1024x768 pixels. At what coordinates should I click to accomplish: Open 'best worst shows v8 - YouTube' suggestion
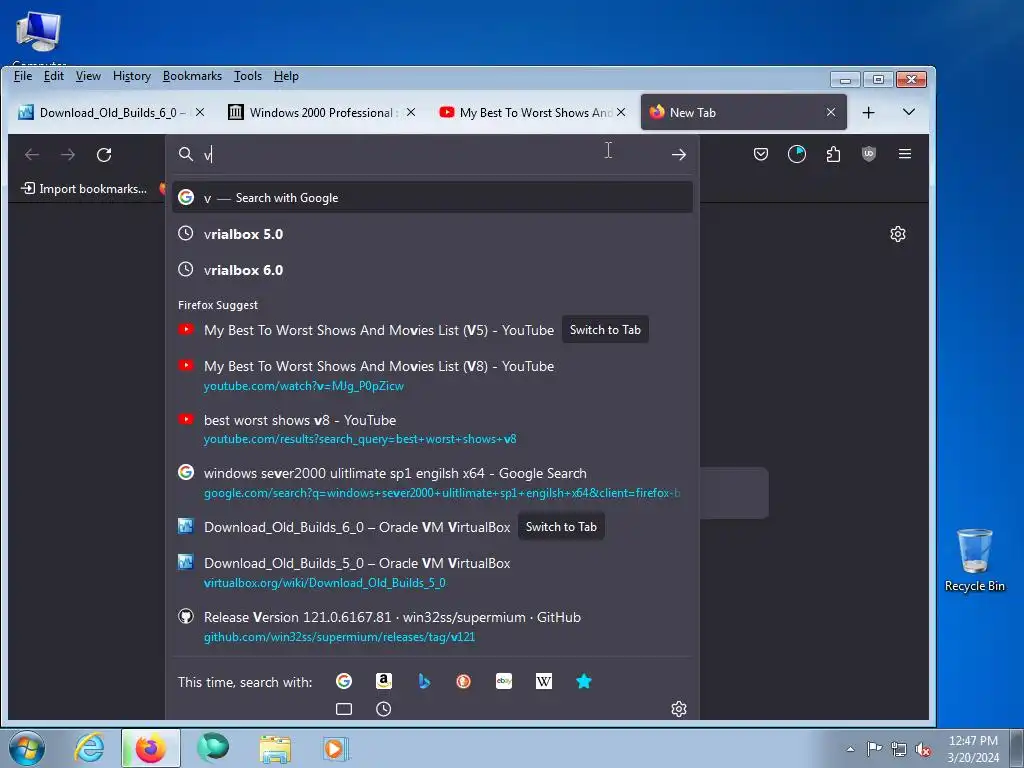point(300,420)
